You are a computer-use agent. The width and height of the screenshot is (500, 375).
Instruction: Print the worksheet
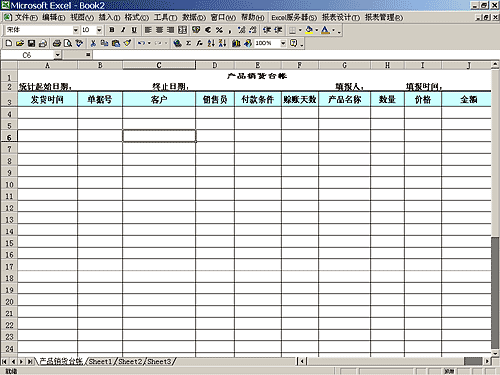coord(57,43)
